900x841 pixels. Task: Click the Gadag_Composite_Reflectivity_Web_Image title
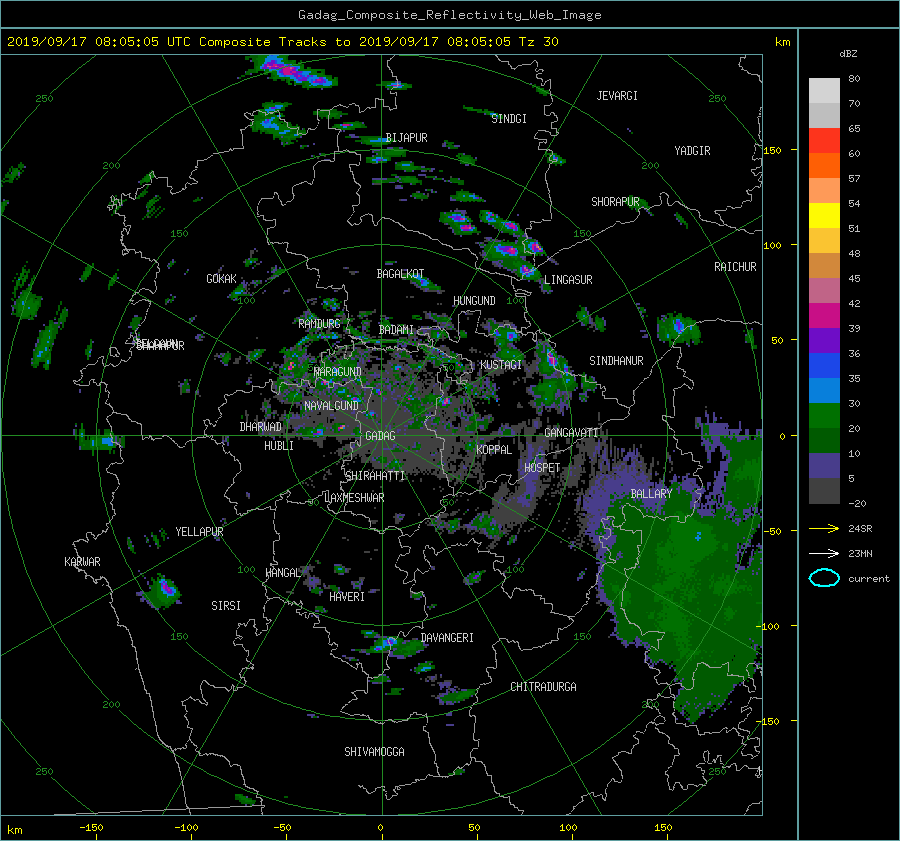(449, 15)
